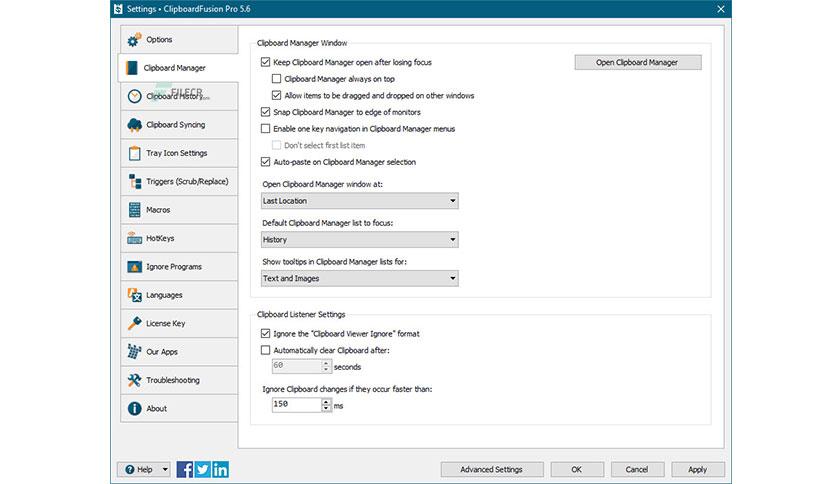Click the Tray Icon Settings clipboard icon
The height and width of the screenshot is (484, 836).
(134, 153)
